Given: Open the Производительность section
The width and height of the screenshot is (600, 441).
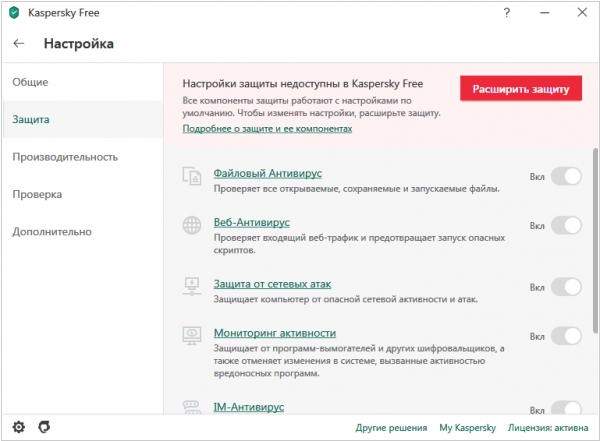Looking at the screenshot, I should [x=83, y=157].
